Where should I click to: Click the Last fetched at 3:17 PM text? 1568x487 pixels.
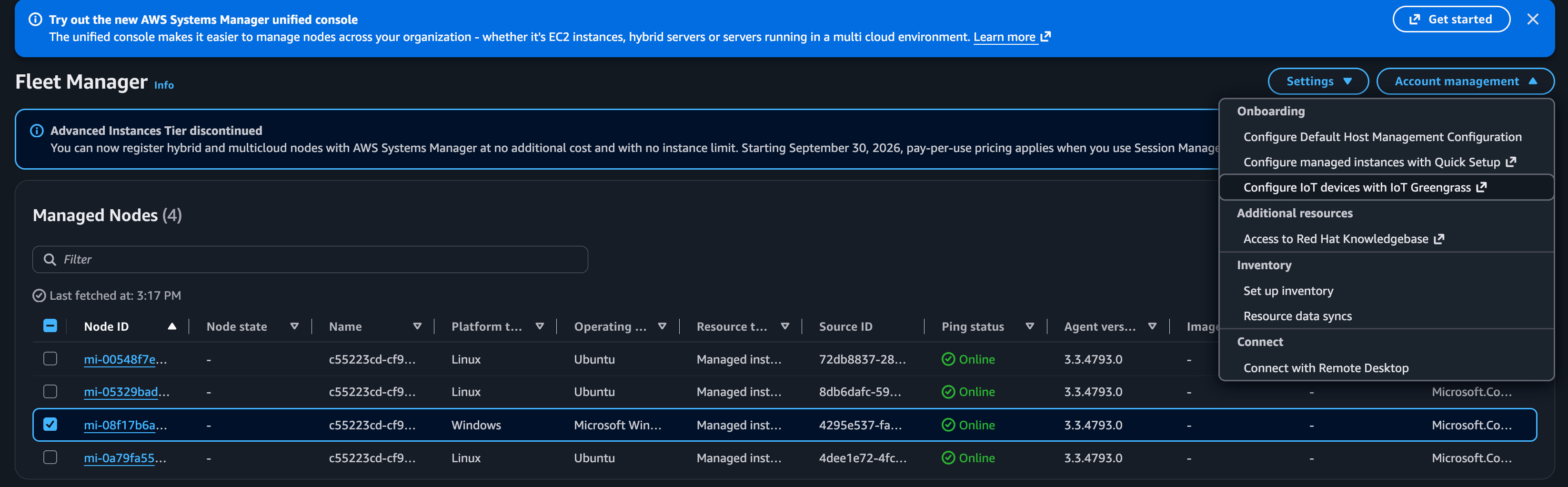click(x=115, y=296)
